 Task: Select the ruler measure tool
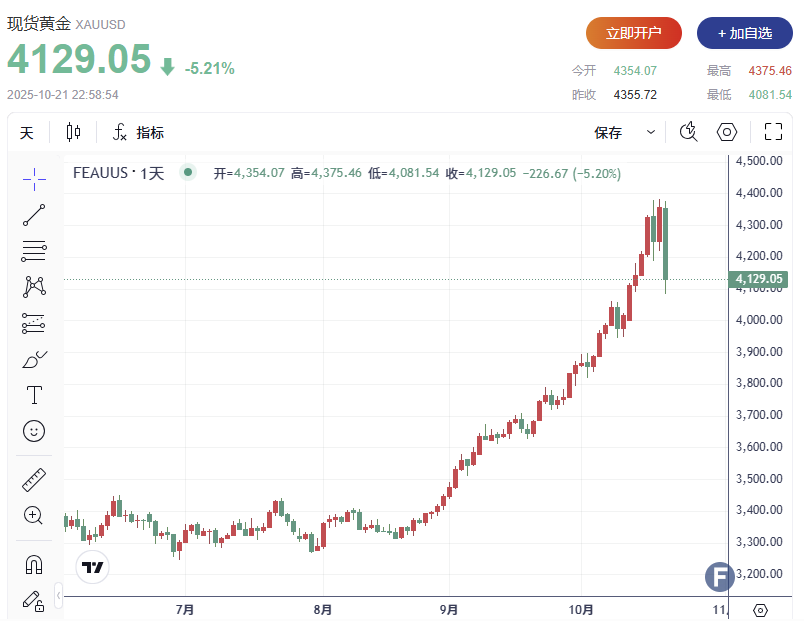point(34,480)
